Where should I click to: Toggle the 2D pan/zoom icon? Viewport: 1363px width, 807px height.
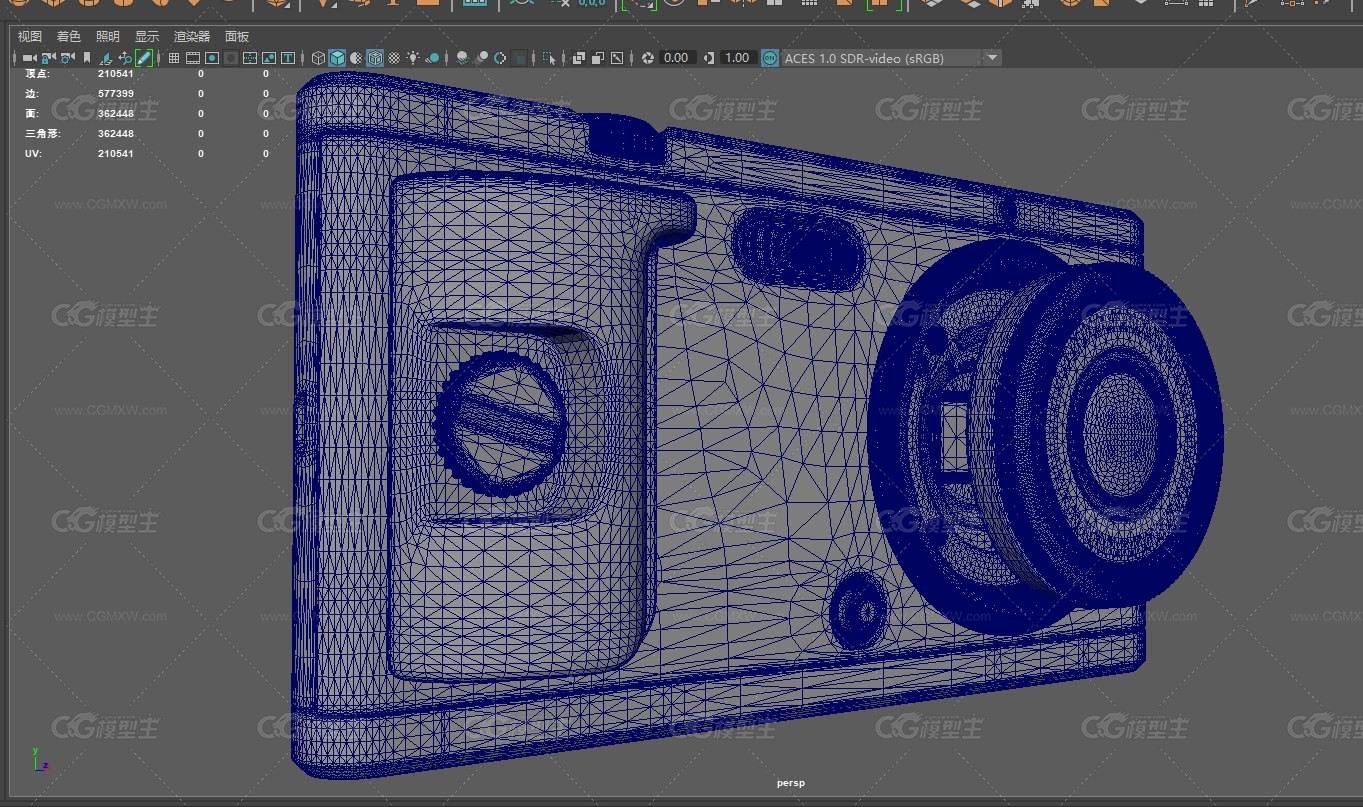tap(124, 58)
